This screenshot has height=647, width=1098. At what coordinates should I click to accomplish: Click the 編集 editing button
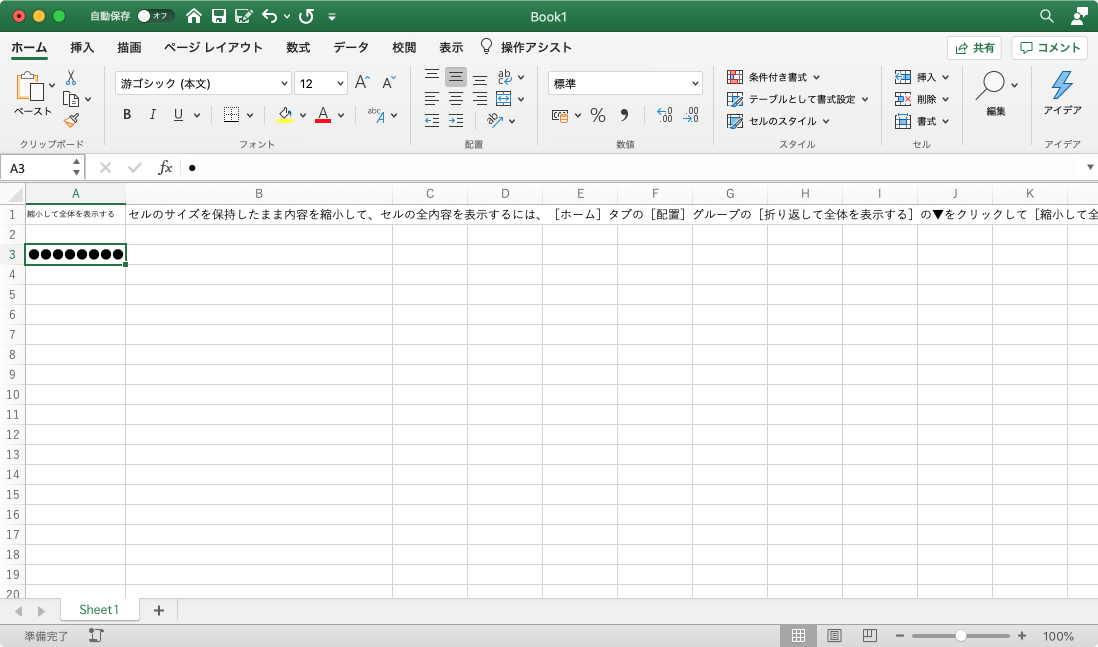coord(996,93)
